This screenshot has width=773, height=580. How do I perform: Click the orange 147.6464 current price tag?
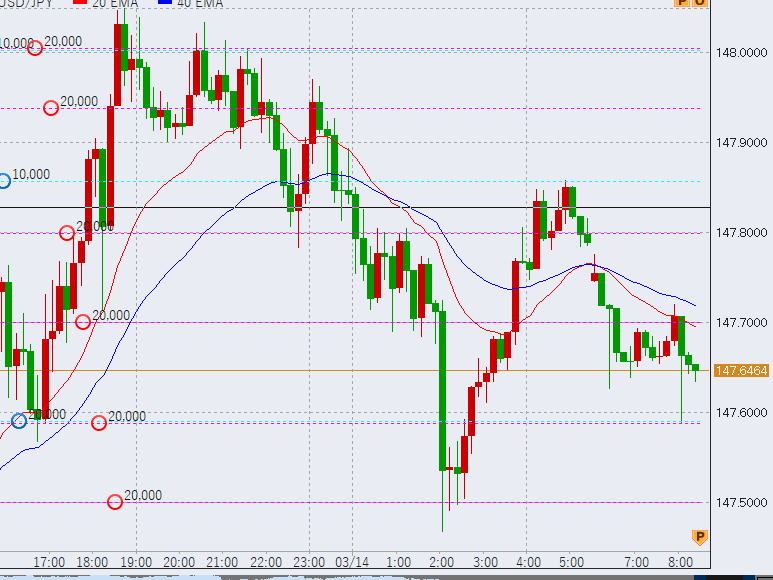pos(742,371)
